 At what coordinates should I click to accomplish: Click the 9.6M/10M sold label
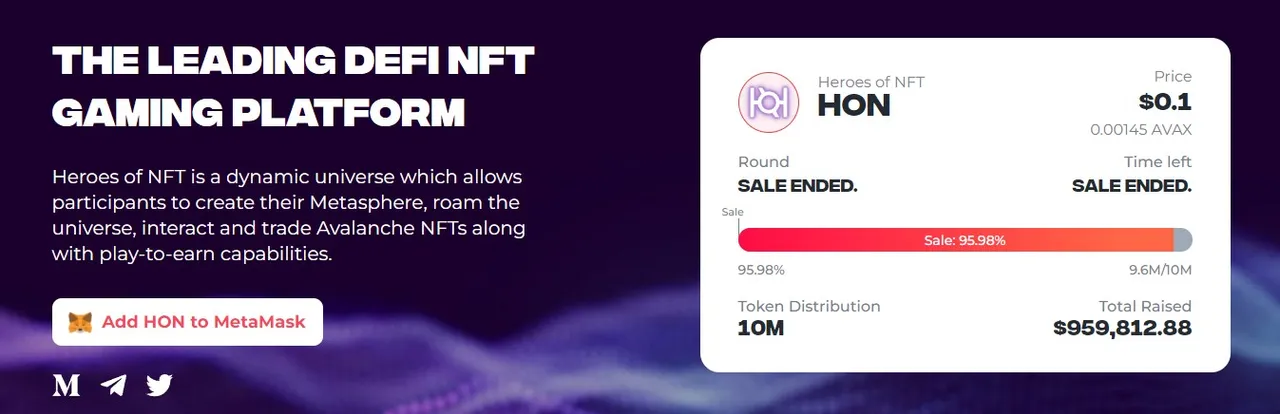(x=1160, y=270)
